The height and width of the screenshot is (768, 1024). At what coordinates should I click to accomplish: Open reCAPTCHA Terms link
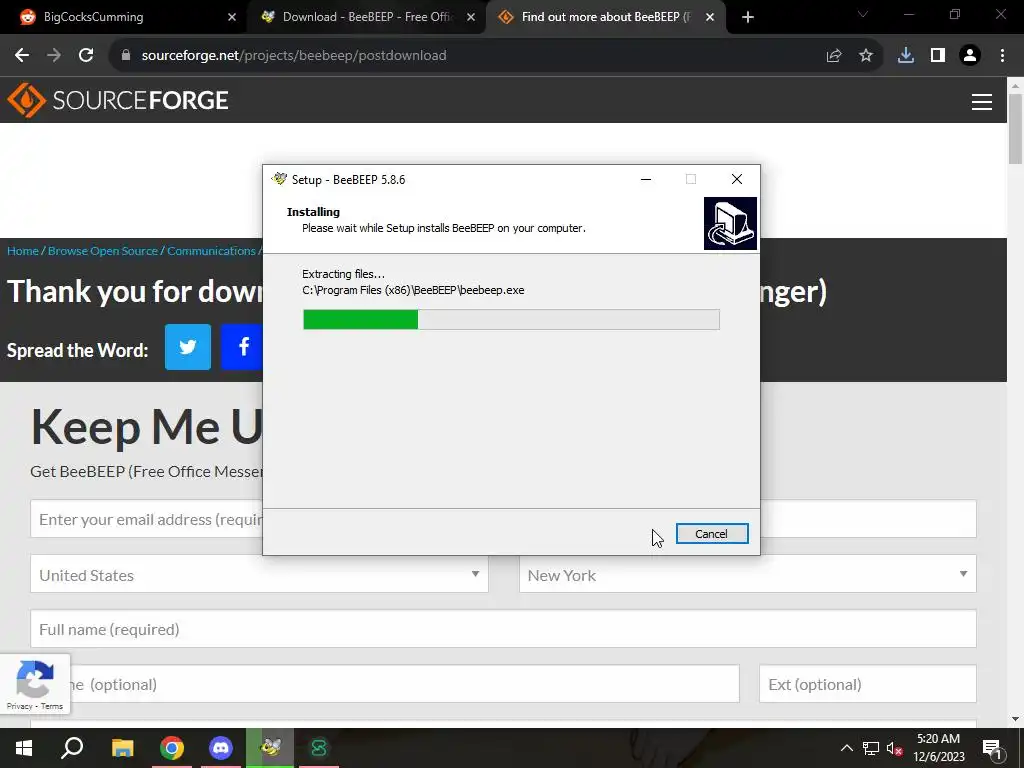[x=52, y=706]
